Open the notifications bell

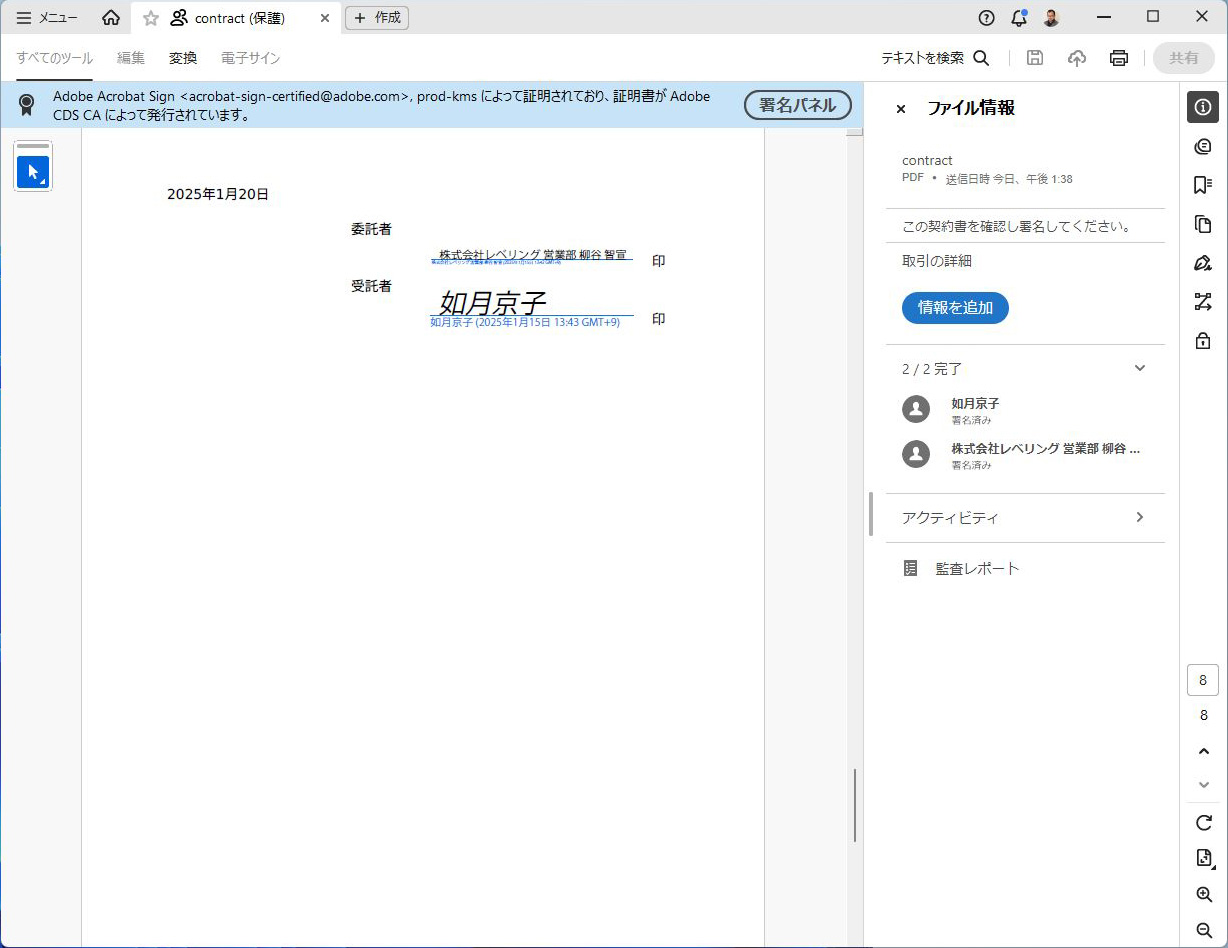(1019, 17)
